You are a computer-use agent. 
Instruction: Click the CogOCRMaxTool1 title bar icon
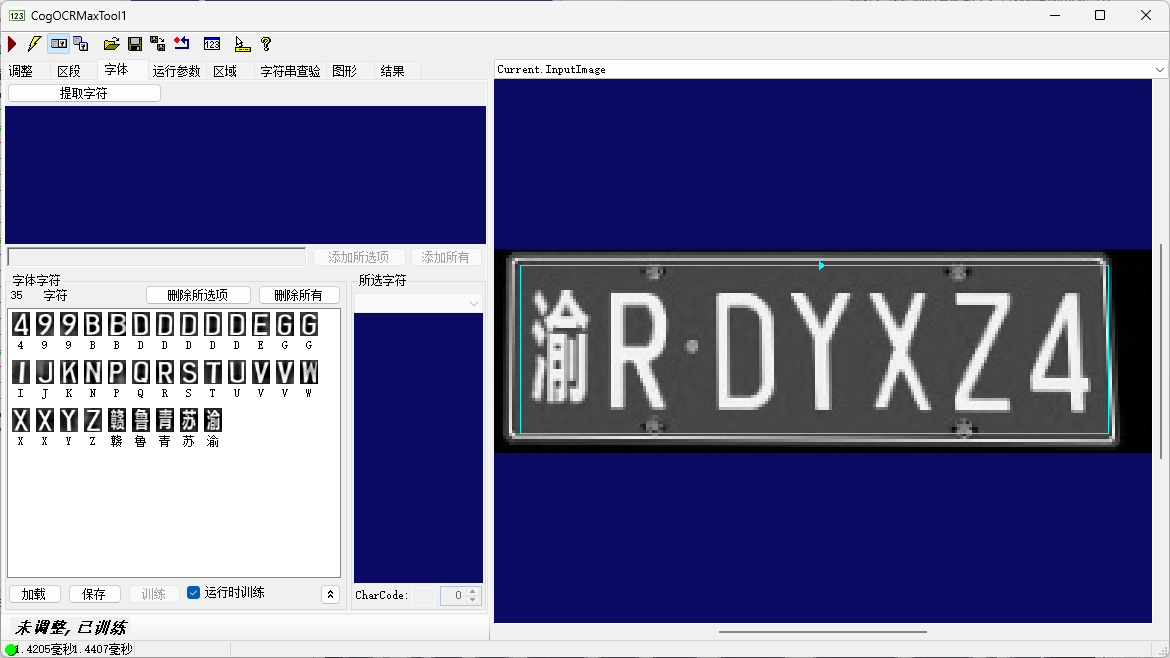(x=16, y=16)
